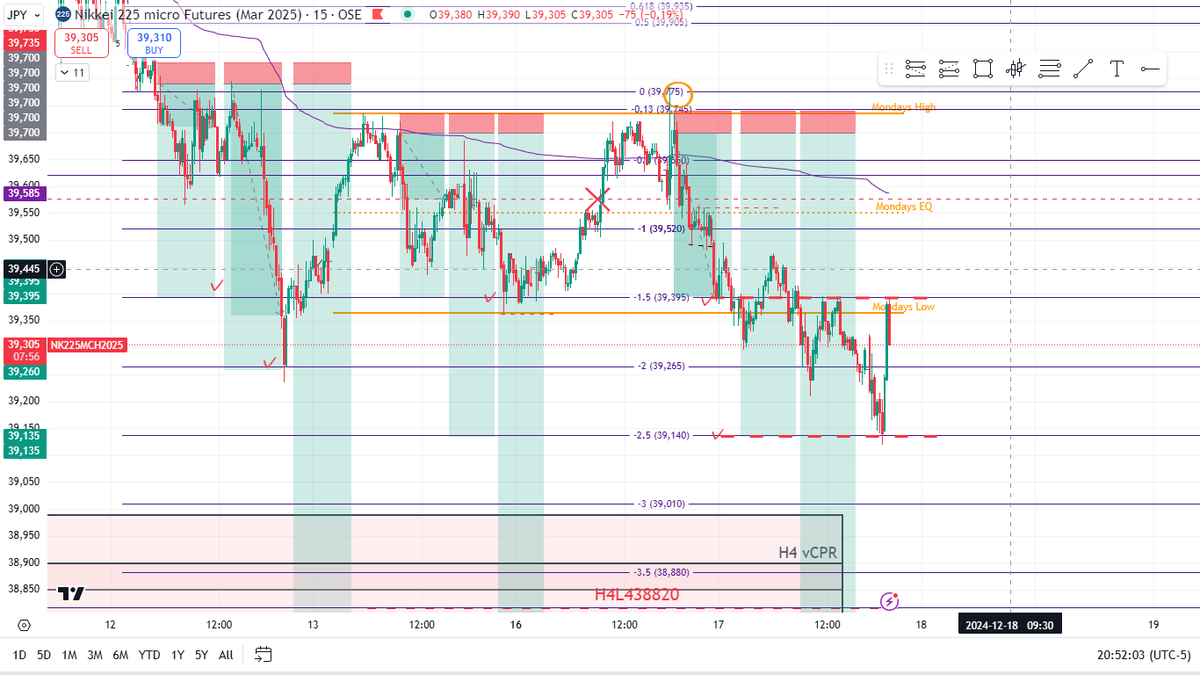Click the Nikkei 225 symbol logo
The width and height of the screenshot is (1200, 675).
tap(63, 15)
